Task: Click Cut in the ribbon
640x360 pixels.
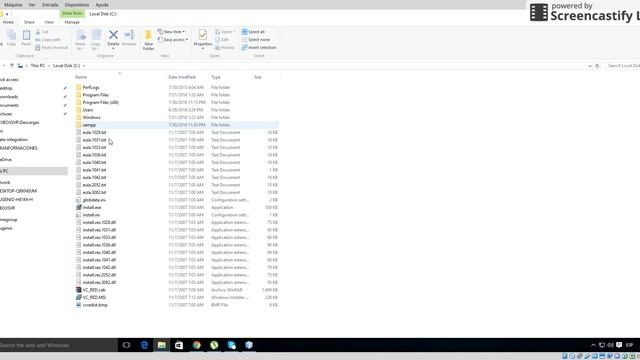Action: click(x=42, y=32)
